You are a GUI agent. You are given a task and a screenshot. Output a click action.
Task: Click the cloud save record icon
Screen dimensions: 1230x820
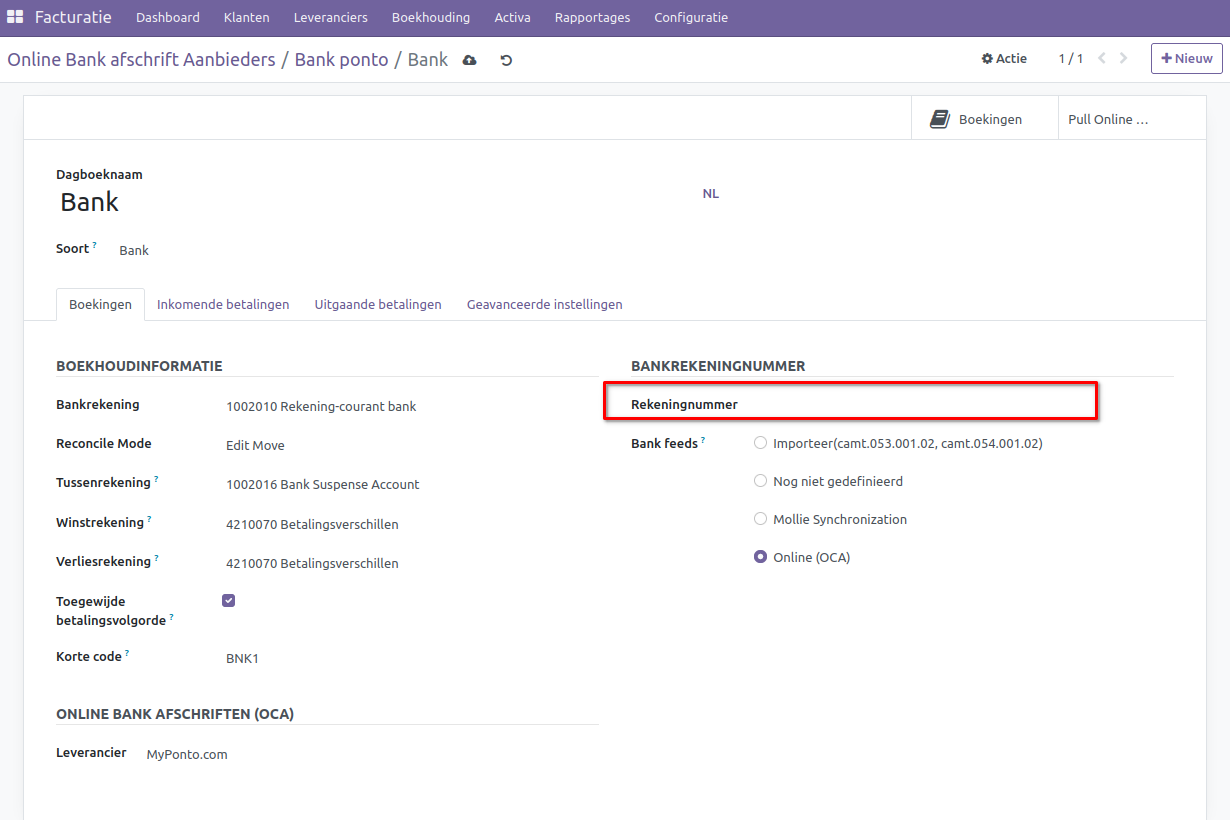point(470,60)
